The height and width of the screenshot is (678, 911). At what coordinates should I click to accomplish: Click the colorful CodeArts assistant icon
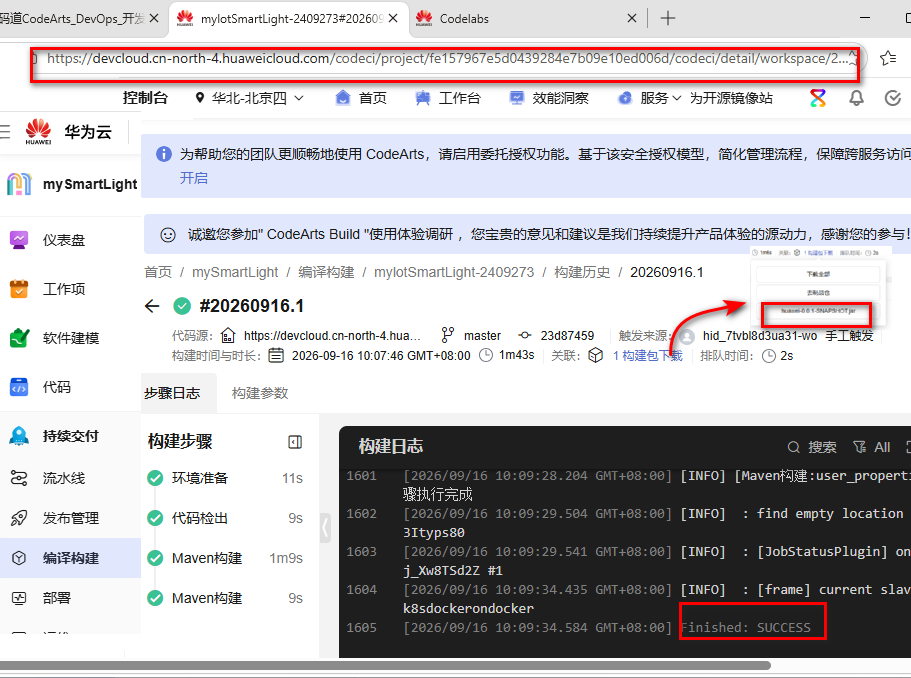click(x=818, y=98)
